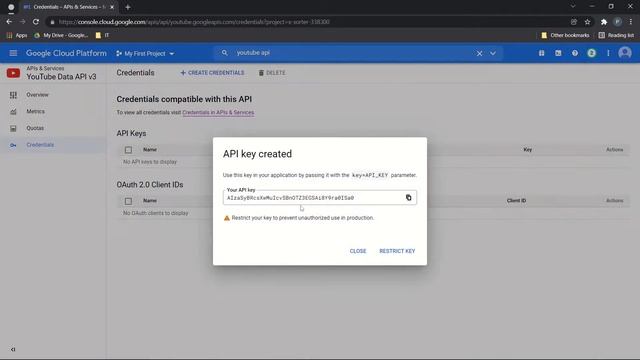Sort API keys by Name column

tap(150, 150)
